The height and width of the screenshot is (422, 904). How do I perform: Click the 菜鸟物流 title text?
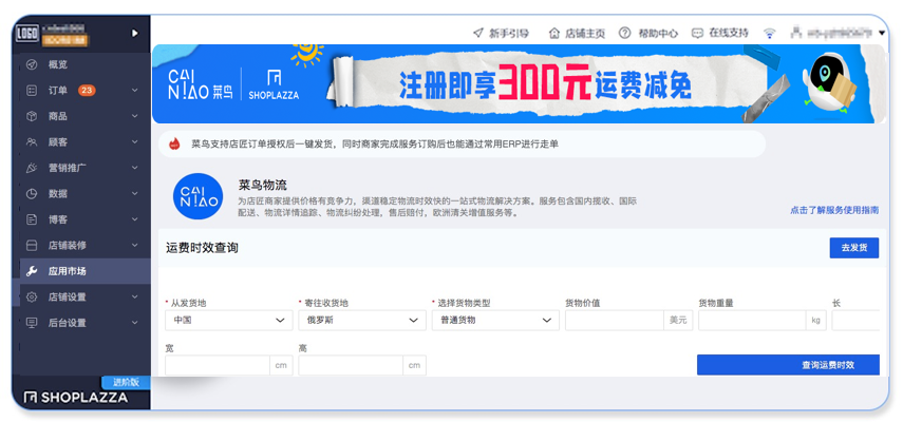[262, 185]
